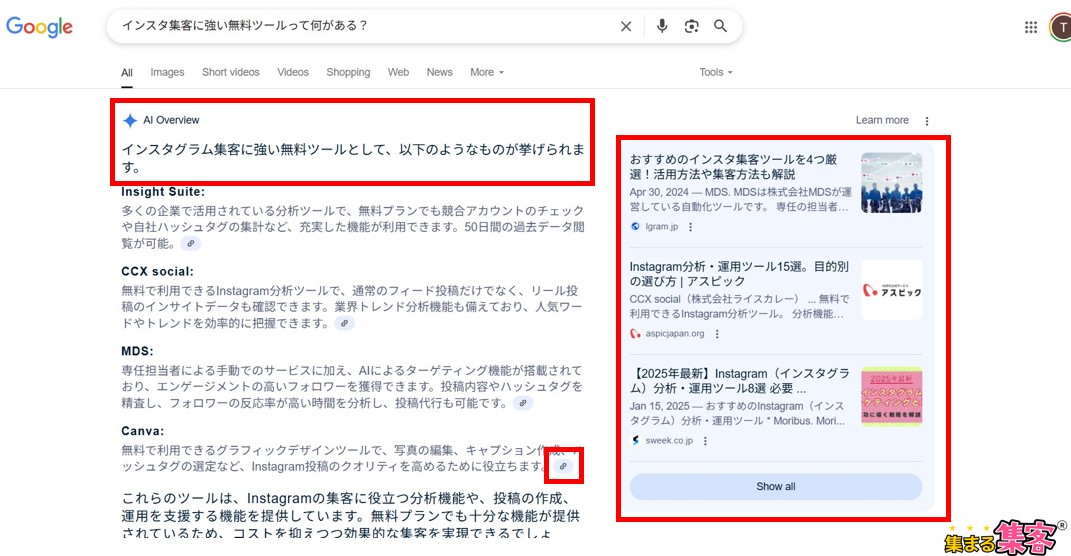Click source link icon after Insight Suite text

pos(191,243)
